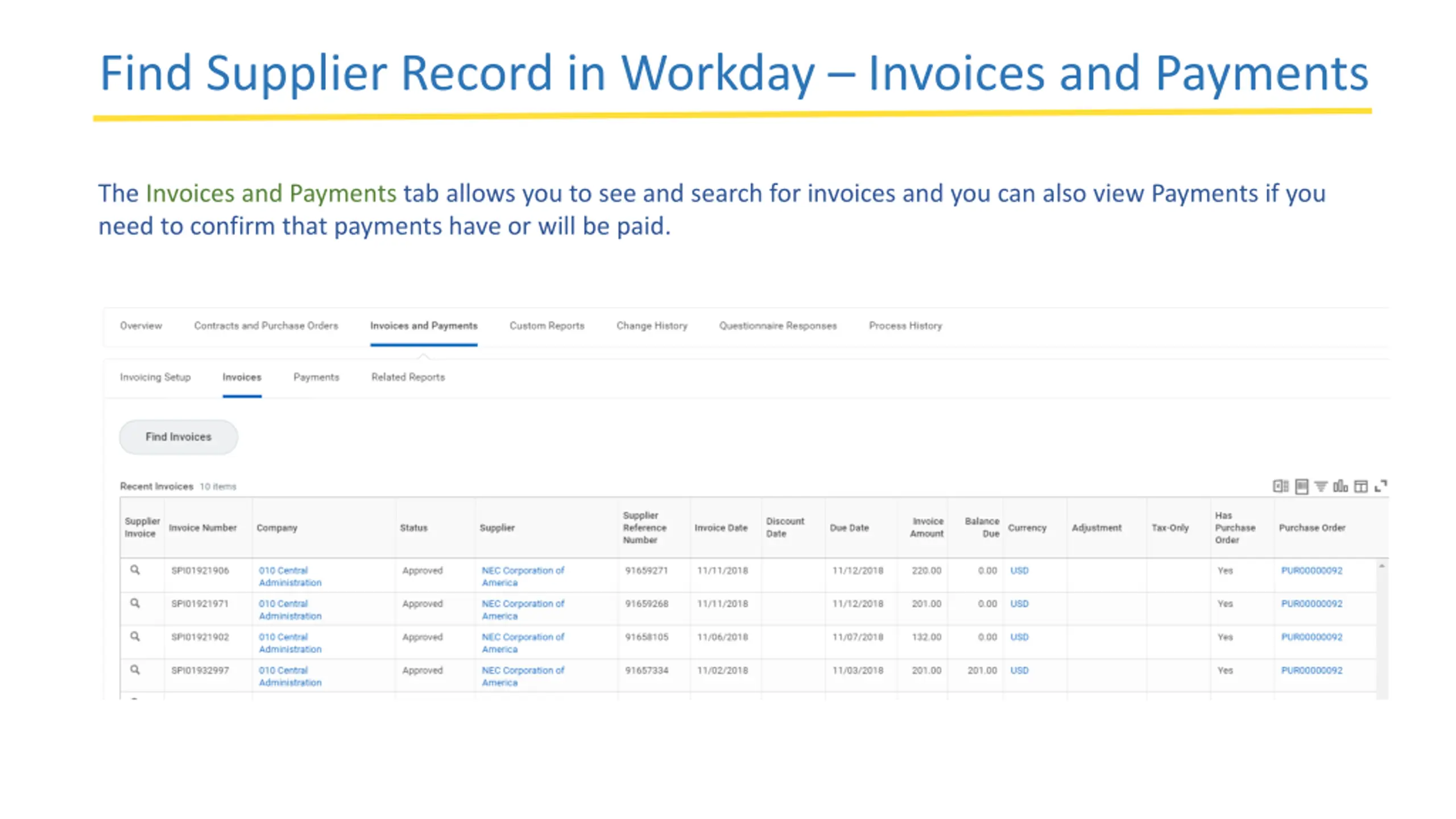Screen dimensions: 1456x819
Task: Click USD link in SPI01921902 row
Action: (x=1019, y=637)
